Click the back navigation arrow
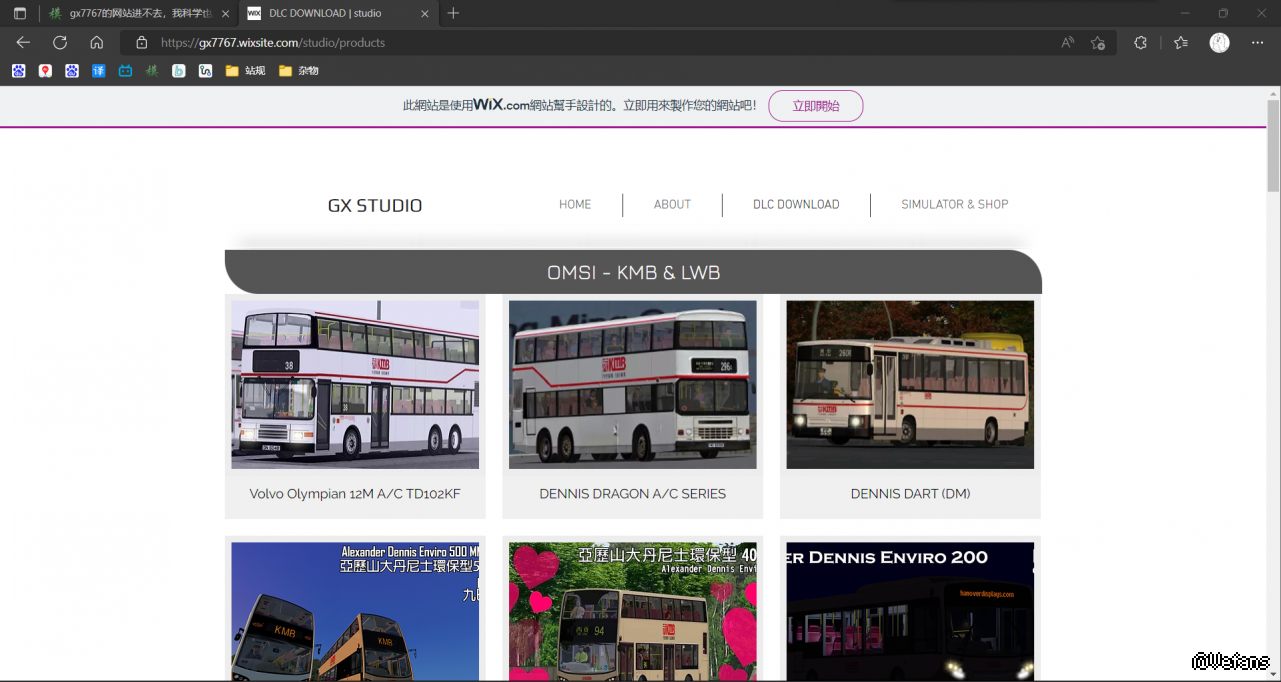1281x682 pixels. [x=23, y=43]
